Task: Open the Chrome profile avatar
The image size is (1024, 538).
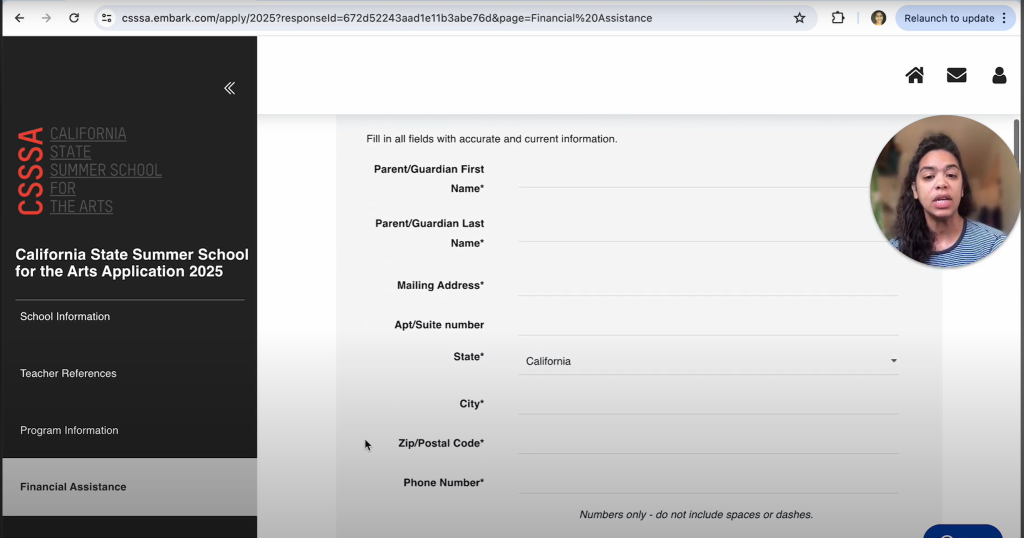Action: click(x=878, y=18)
